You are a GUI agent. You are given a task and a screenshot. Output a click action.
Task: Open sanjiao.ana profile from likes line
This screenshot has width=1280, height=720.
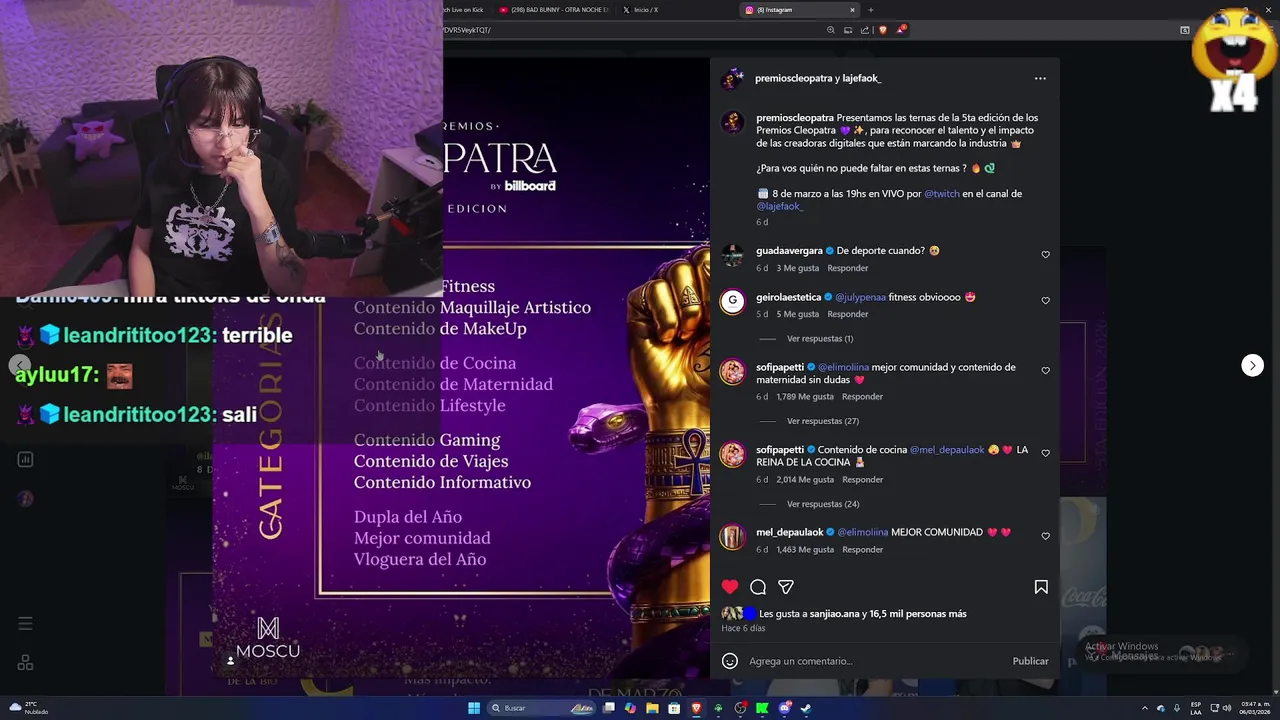tap(834, 614)
